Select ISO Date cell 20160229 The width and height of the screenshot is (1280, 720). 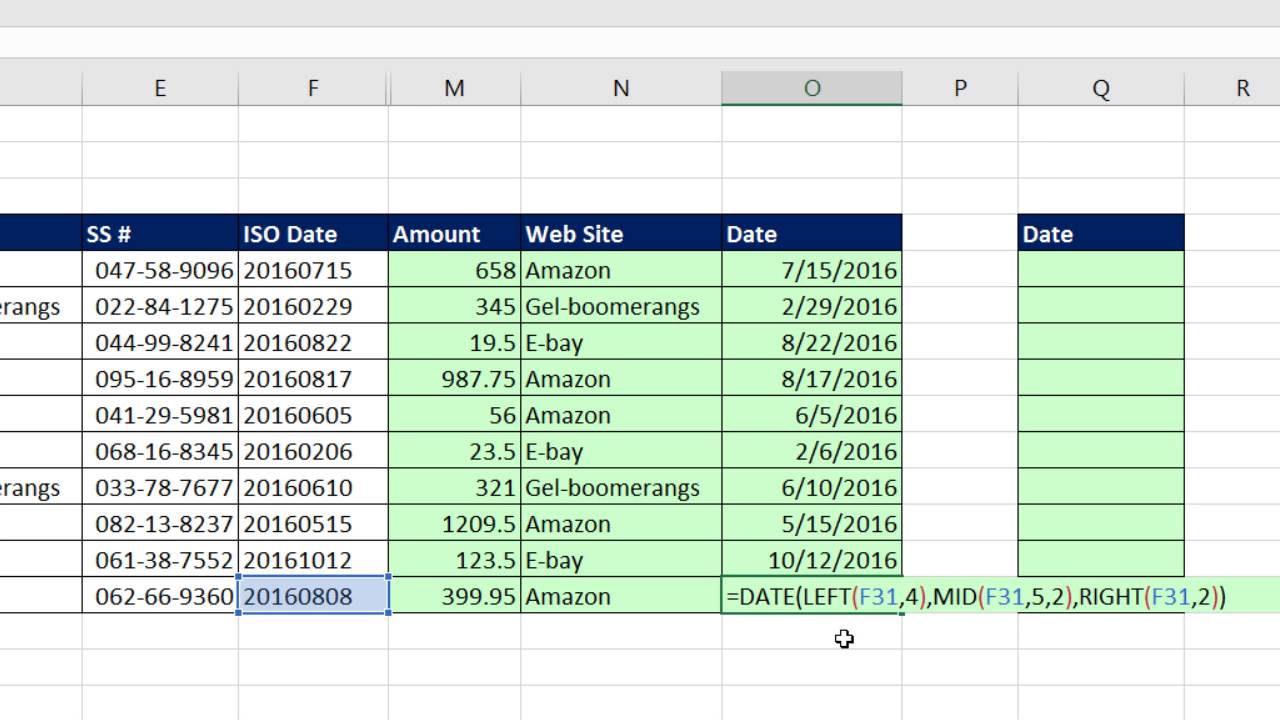tap(313, 306)
